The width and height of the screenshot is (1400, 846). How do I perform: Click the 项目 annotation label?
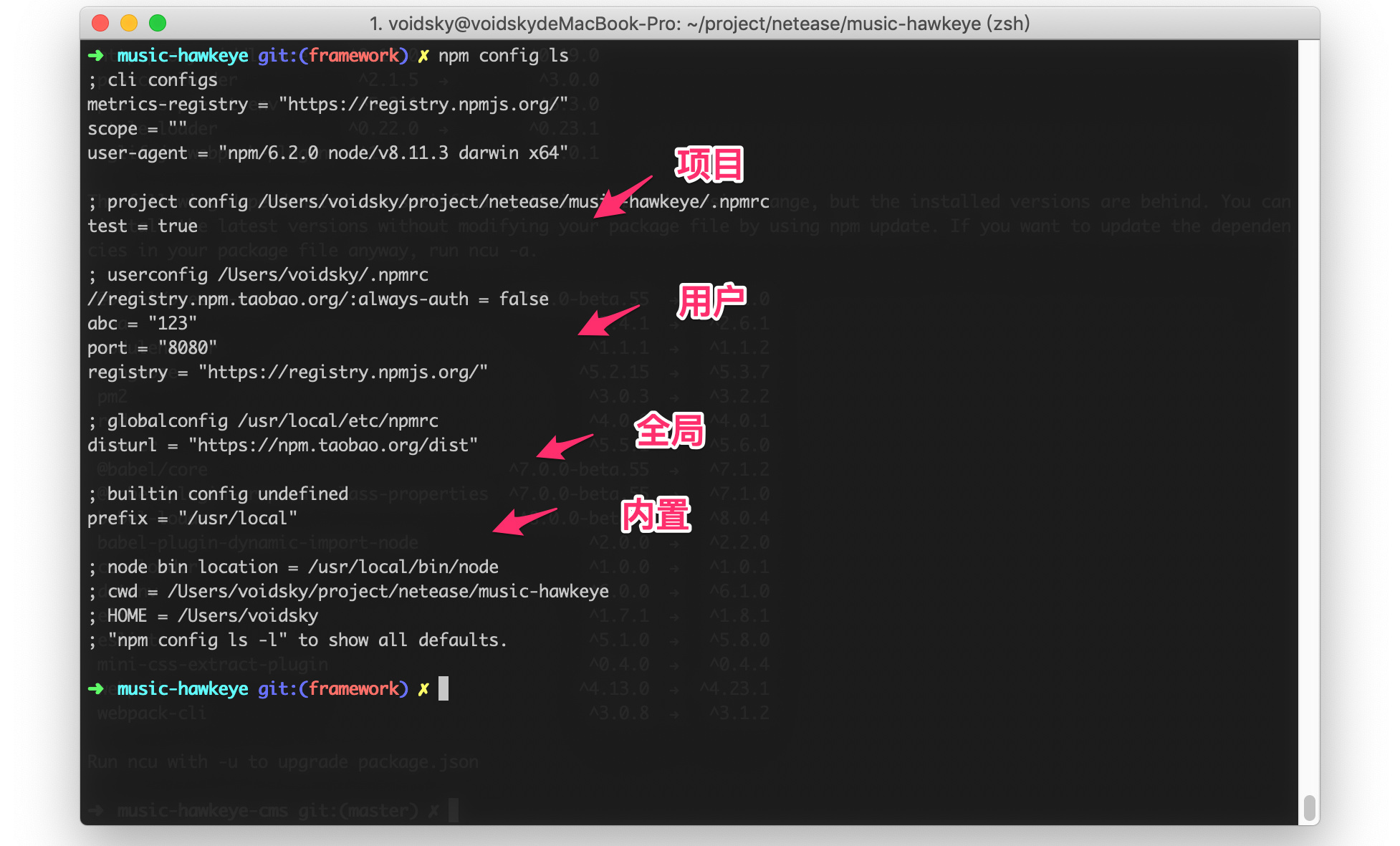(x=709, y=164)
